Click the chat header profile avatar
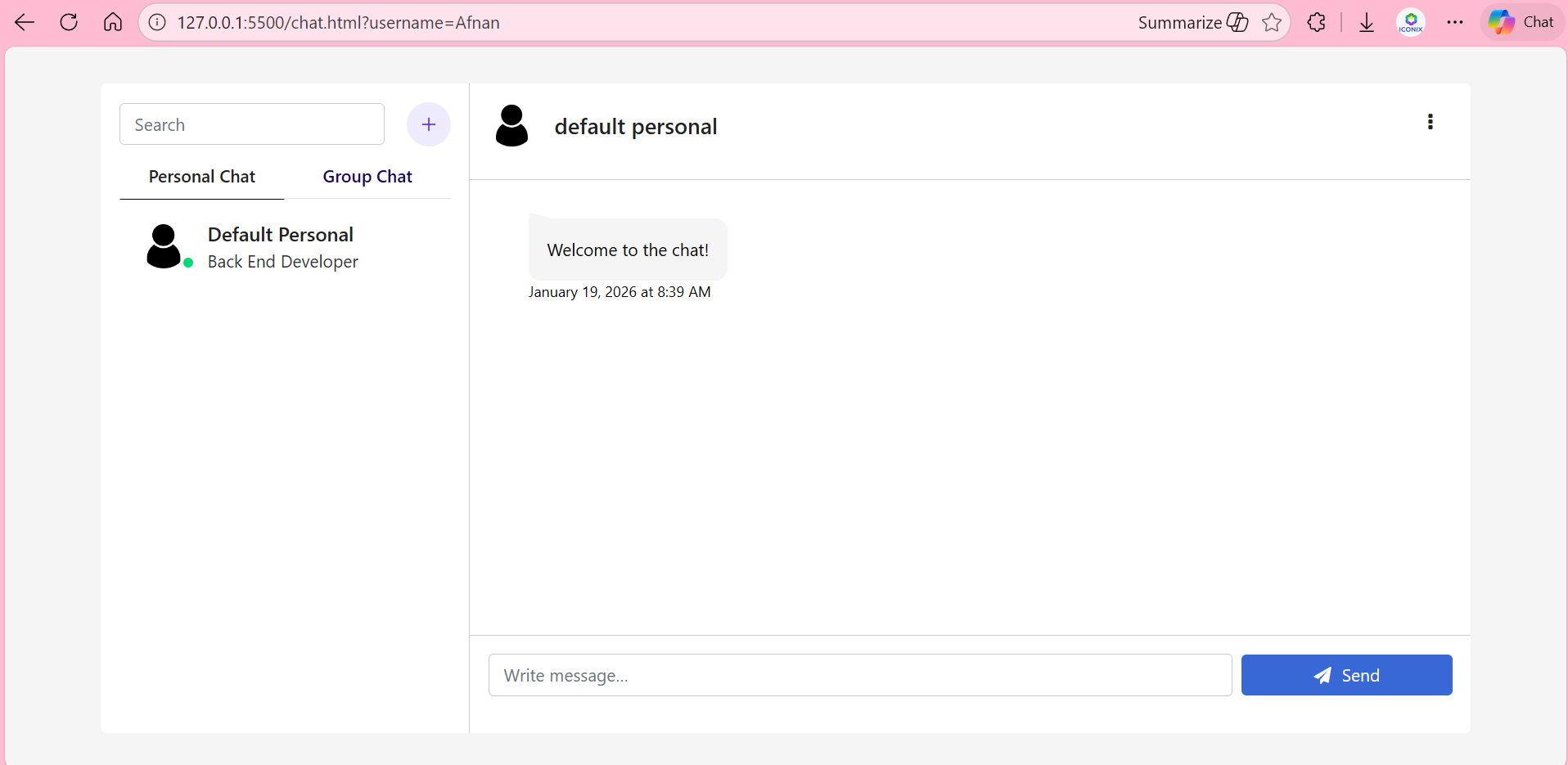 click(x=512, y=126)
